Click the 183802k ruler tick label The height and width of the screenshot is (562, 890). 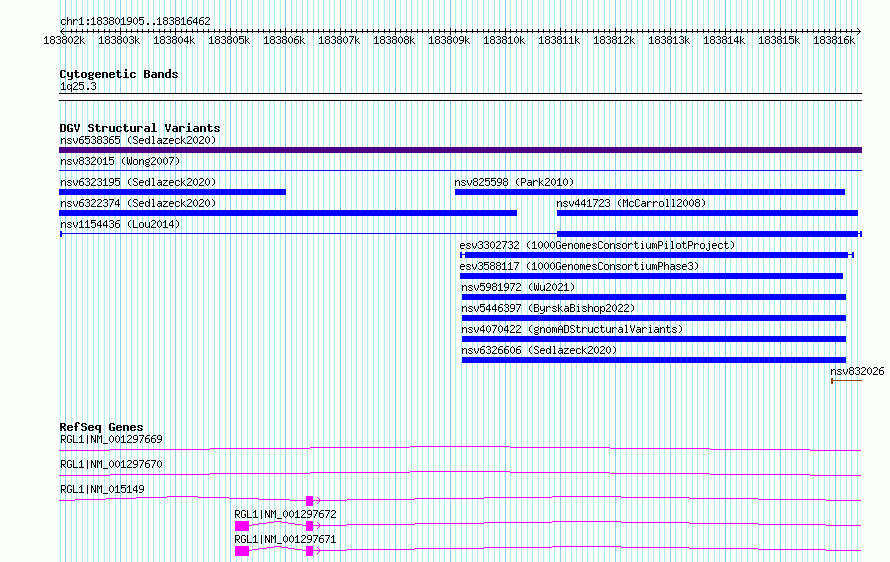(64, 40)
